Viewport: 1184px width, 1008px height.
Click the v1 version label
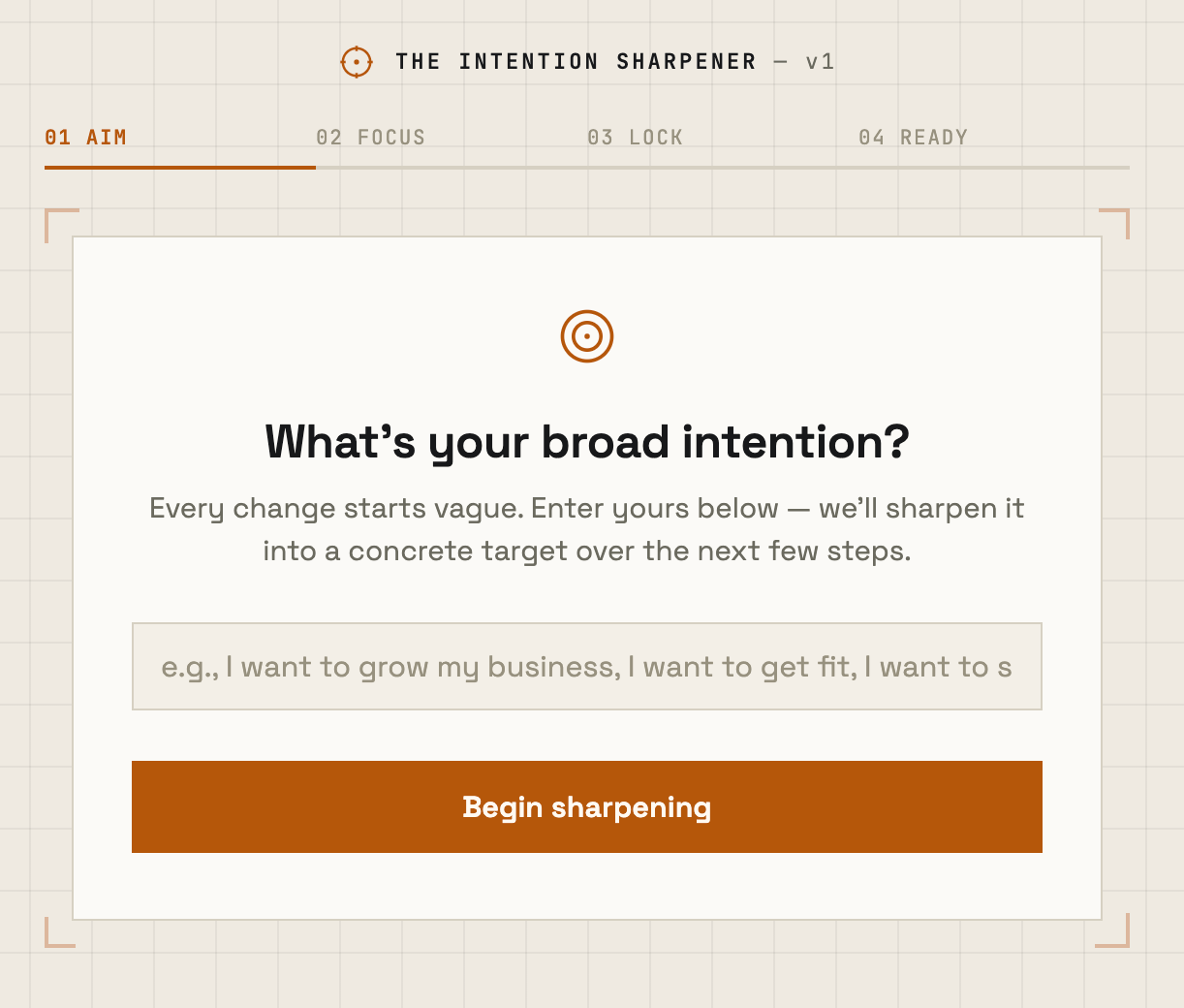coord(820,62)
